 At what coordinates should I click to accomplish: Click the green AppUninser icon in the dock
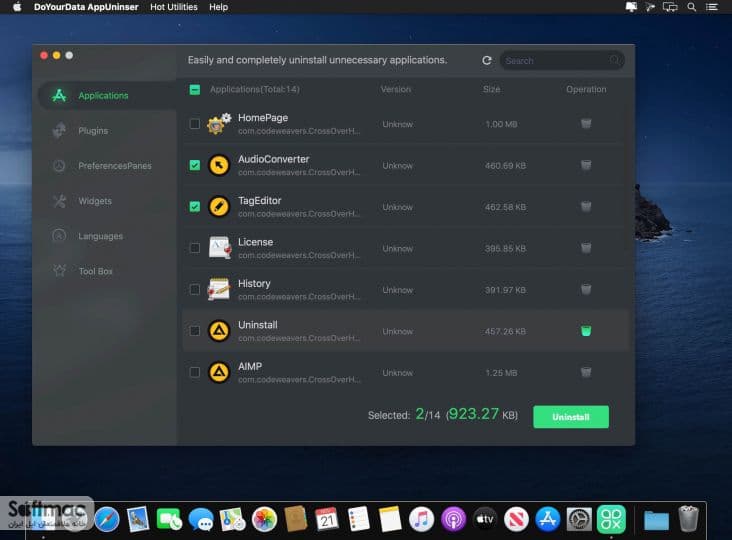(611, 519)
